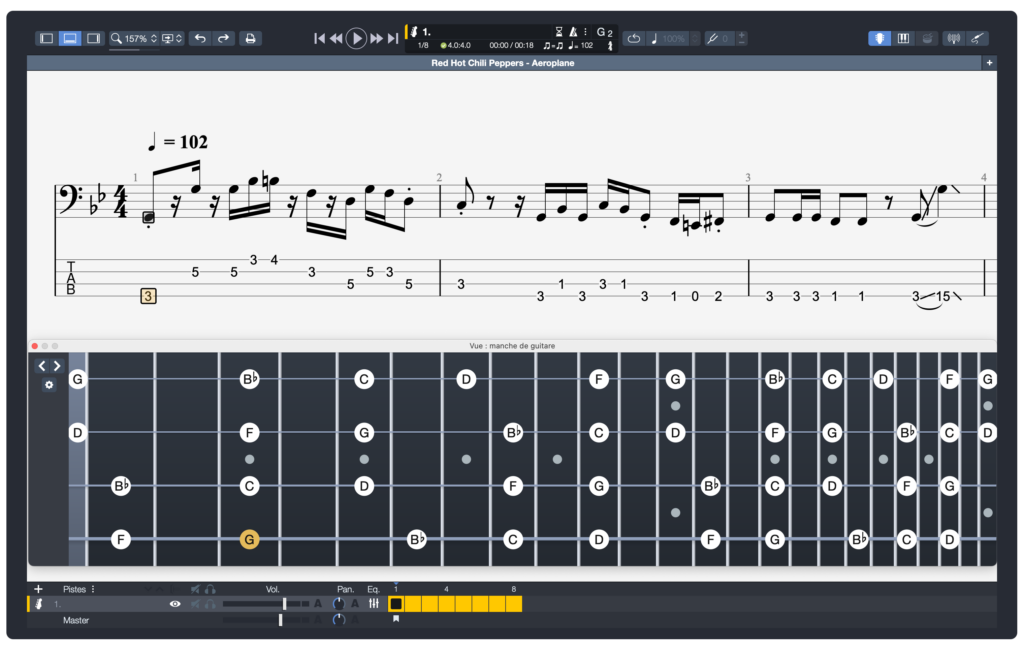Click highlighted G note on lowest string
The height and width of the screenshot is (650, 1024).
(249, 539)
